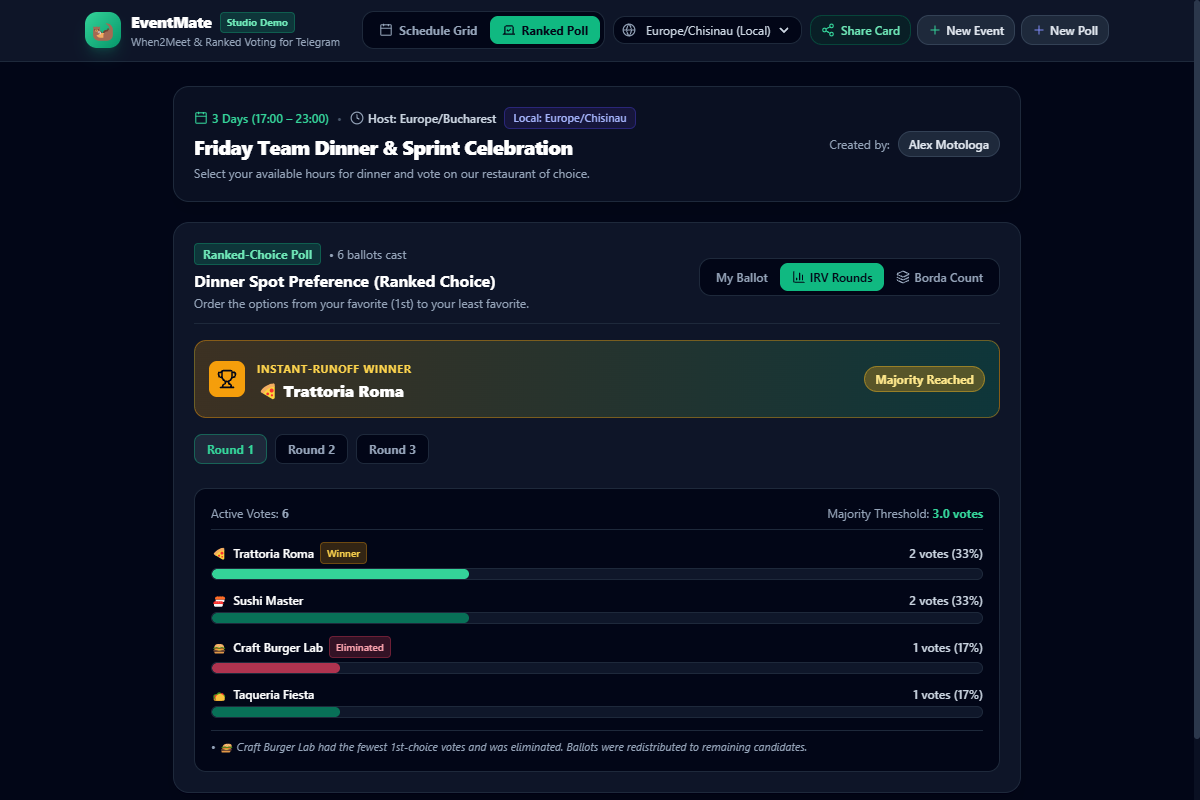Click the Share Card button
Viewport: 1200px width, 800px height.
tap(860, 30)
